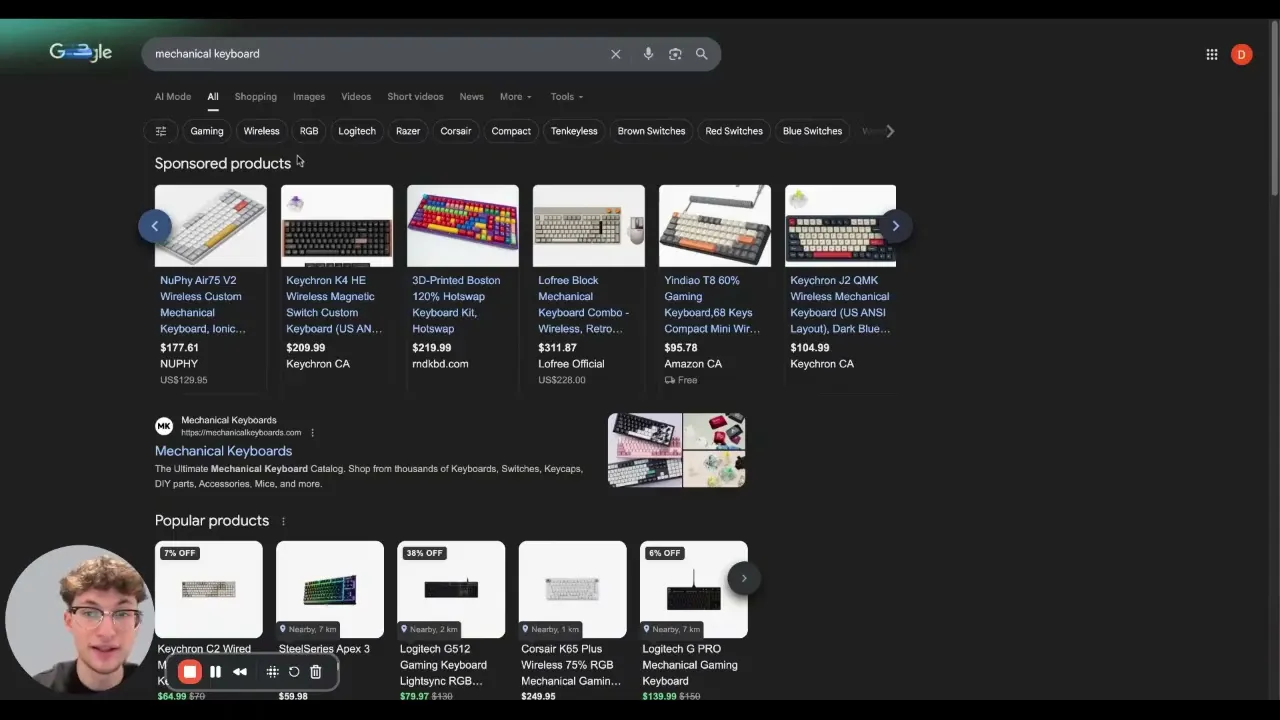Click the NuPhy Air75 keyboard image
Screen dimensions: 1280x720
(x=211, y=226)
